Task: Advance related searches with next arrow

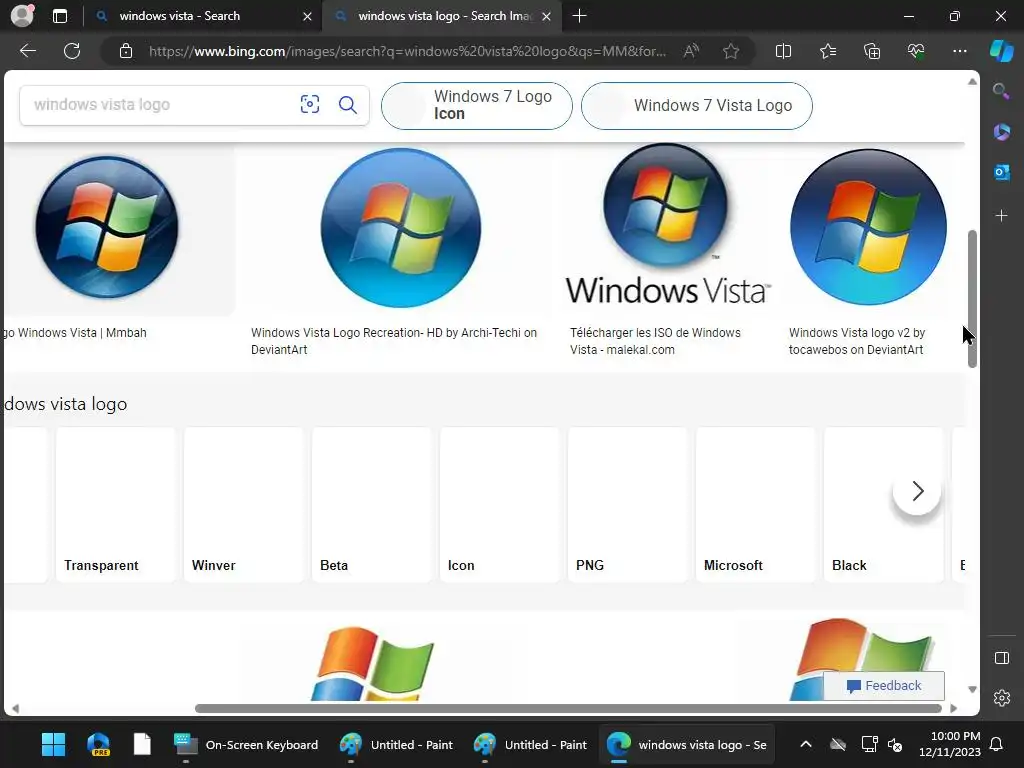Action: tap(917, 491)
